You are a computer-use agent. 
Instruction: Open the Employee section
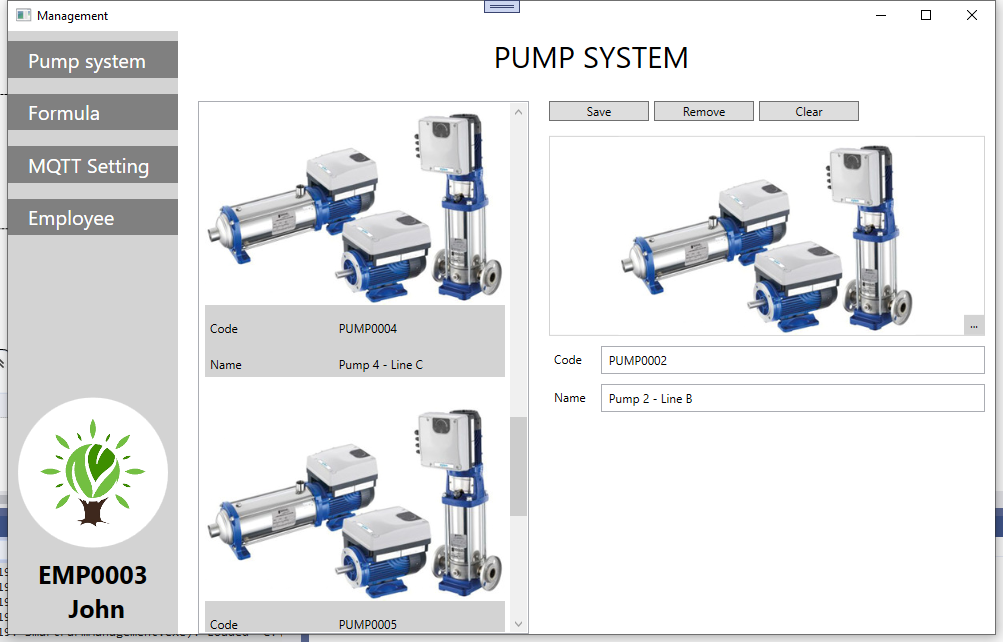pos(93,217)
